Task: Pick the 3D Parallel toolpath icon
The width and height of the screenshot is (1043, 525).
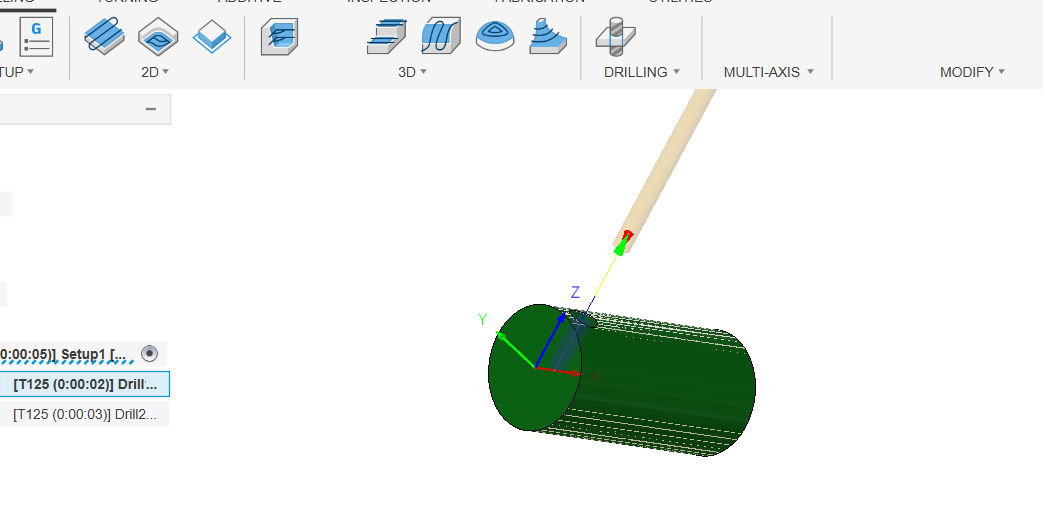Action: pyautogui.click(x=440, y=37)
